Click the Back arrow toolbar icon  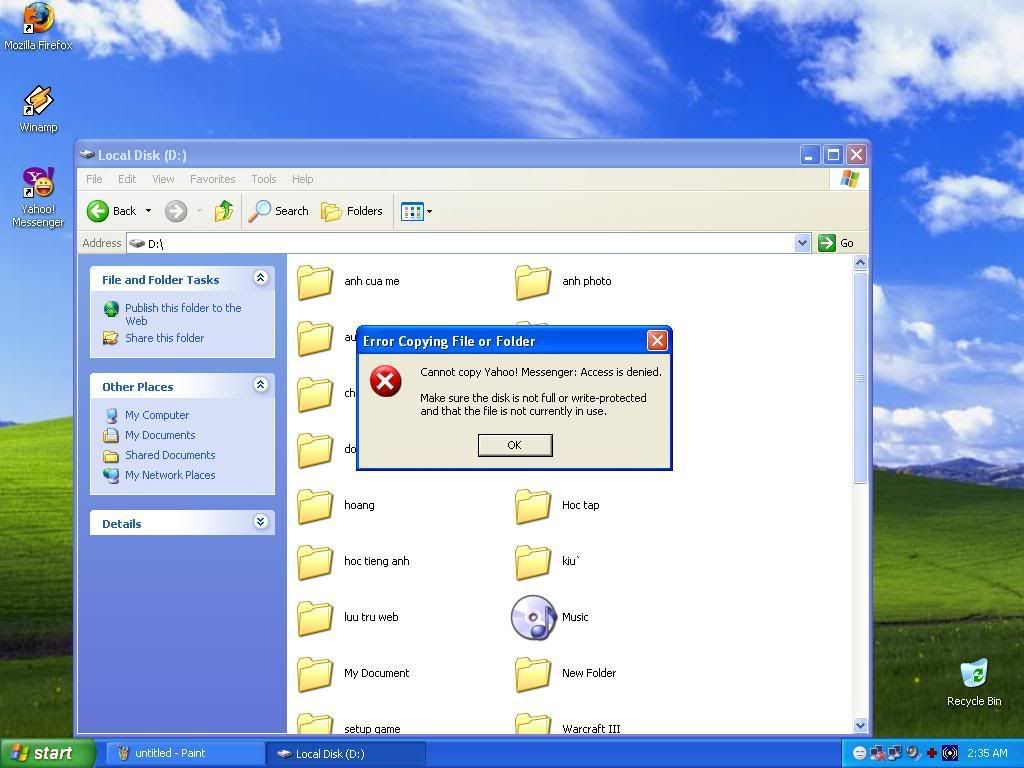point(98,211)
